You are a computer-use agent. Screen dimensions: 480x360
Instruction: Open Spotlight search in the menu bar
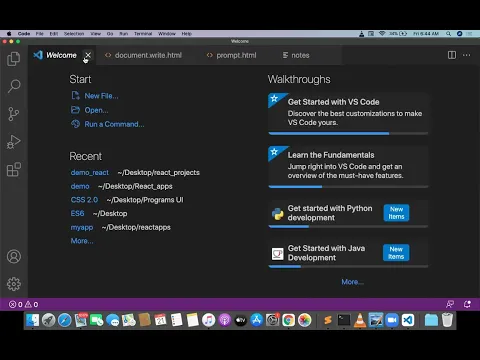(x=449, y=34)
